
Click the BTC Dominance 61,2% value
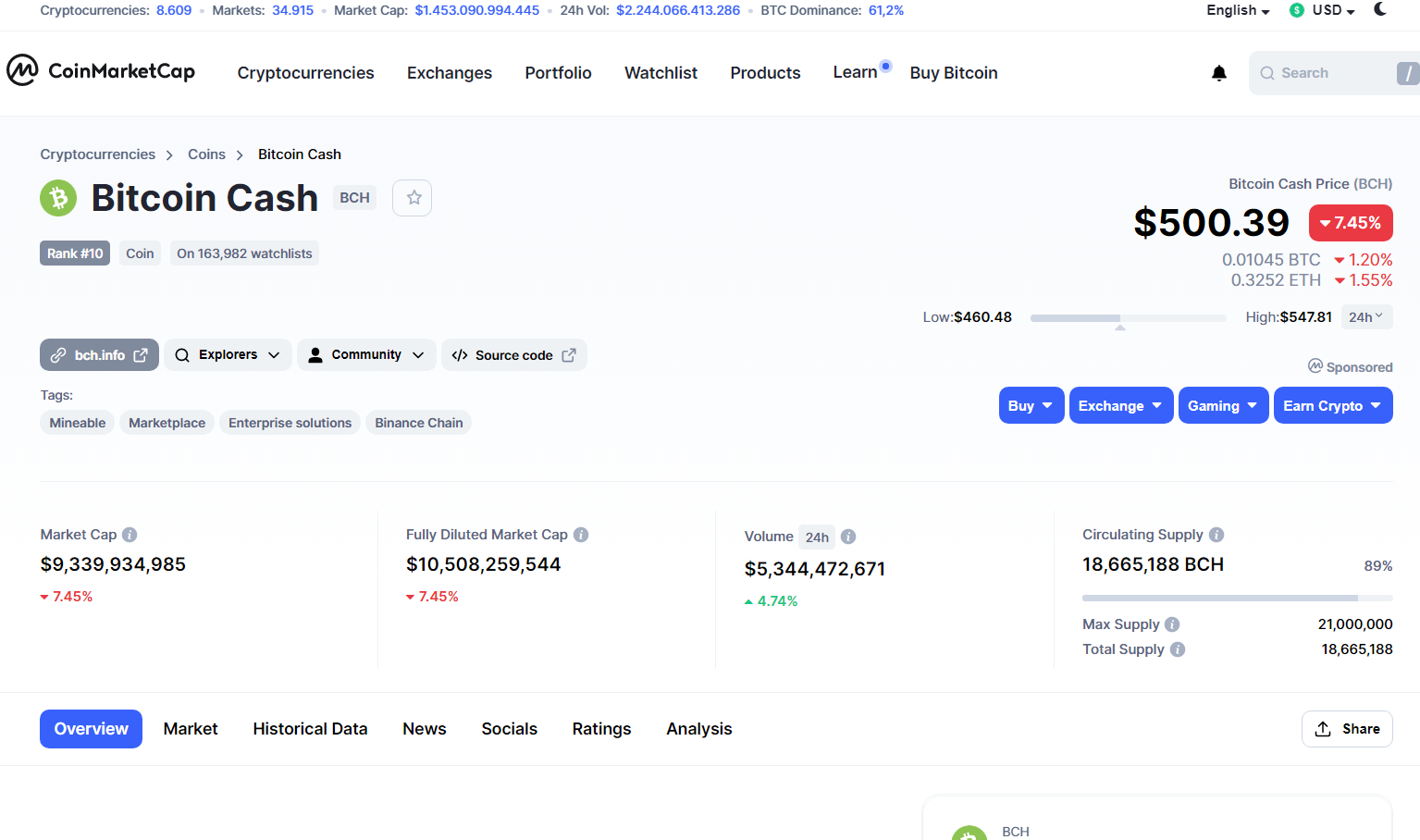[886, 10]
